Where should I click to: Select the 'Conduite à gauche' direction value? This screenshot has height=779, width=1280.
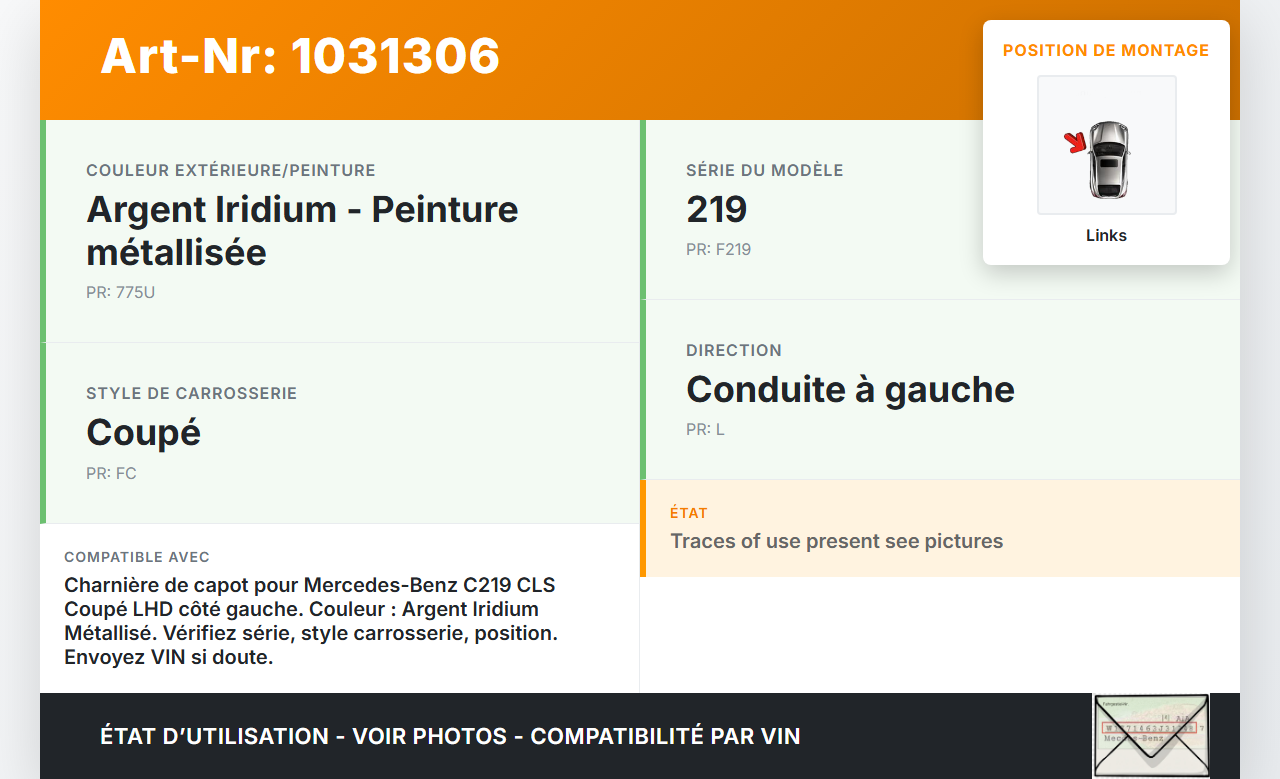(x=850, y=389)
